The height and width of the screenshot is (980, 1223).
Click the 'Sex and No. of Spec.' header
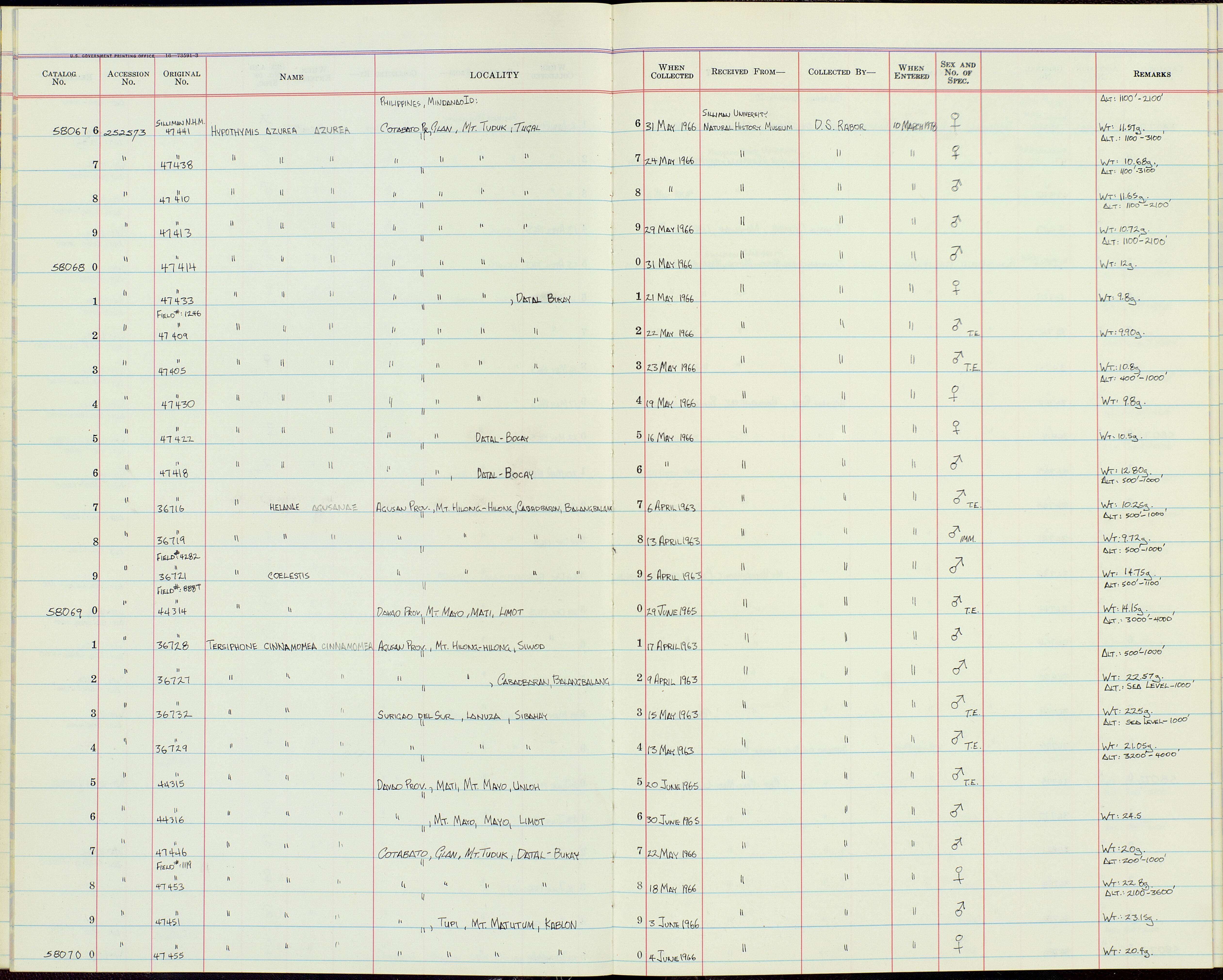point(958,72)
